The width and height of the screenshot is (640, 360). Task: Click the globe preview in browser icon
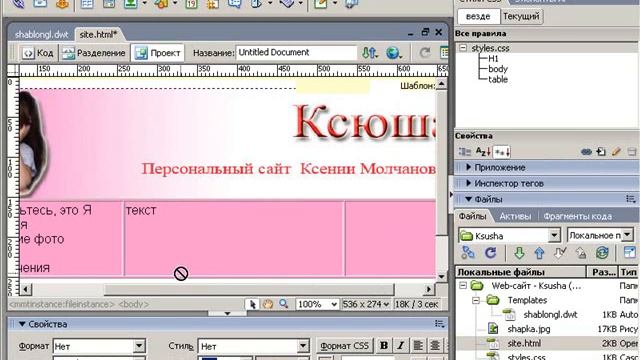(x=393, y=53)
